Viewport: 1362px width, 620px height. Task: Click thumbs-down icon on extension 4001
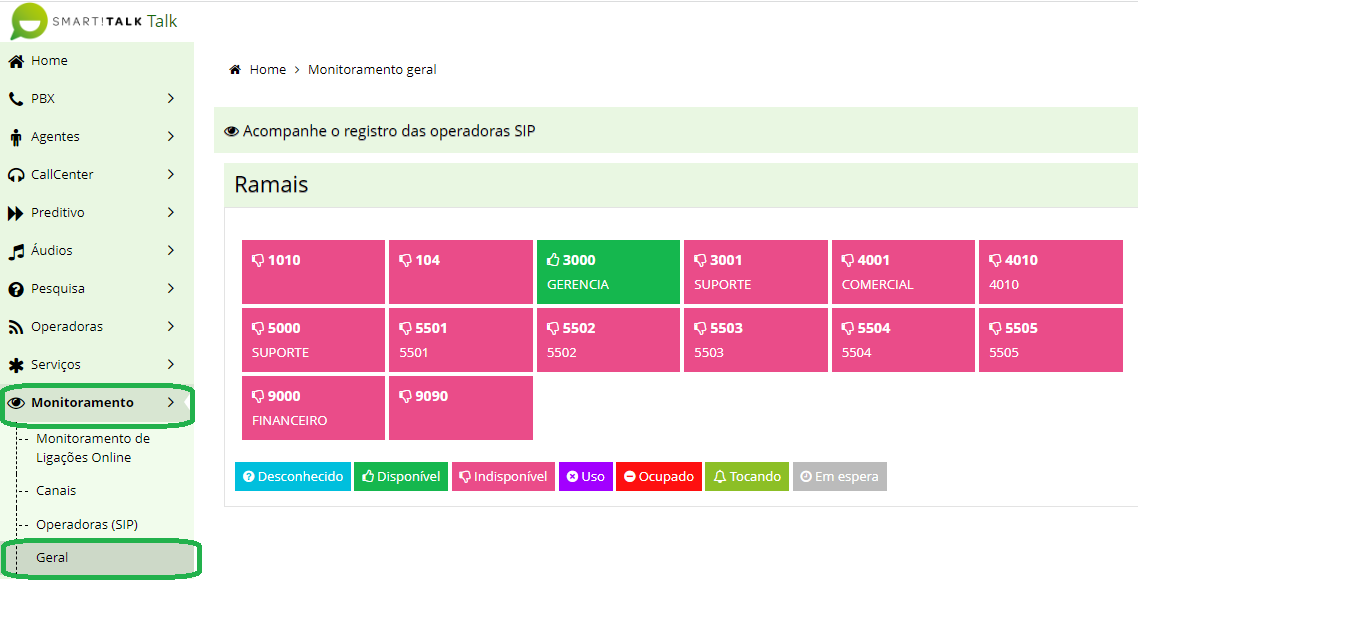click(848, 260)
